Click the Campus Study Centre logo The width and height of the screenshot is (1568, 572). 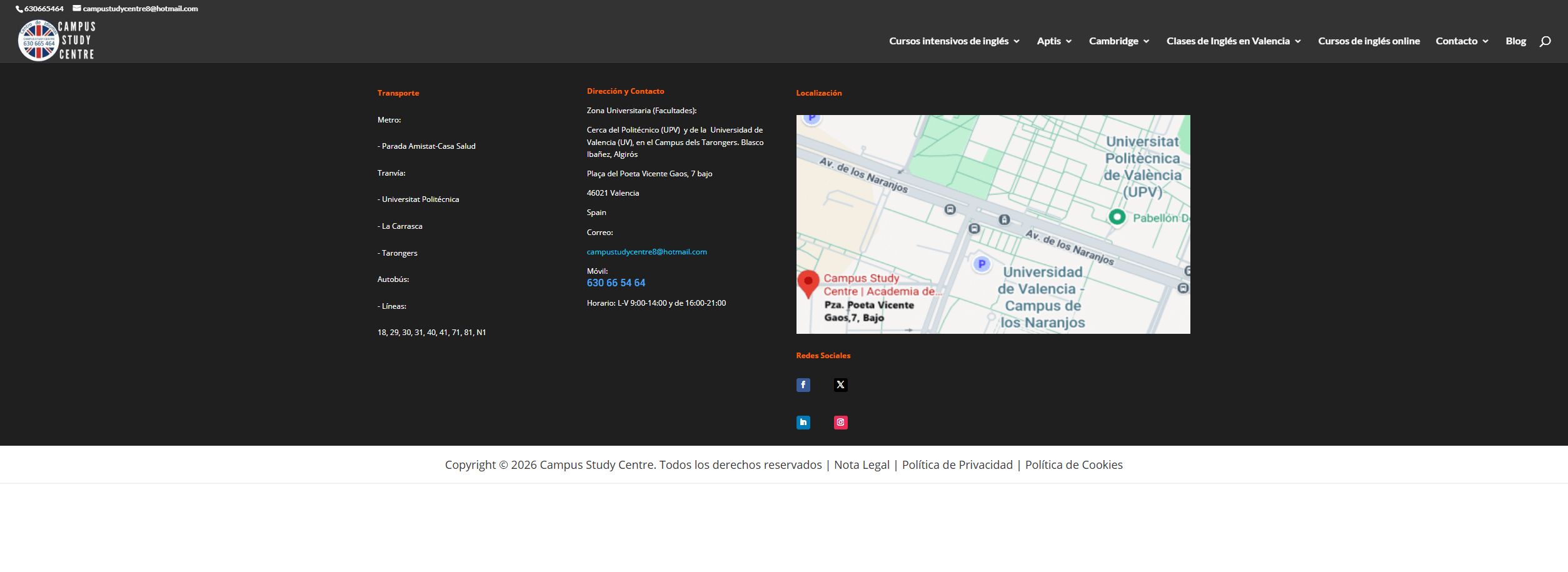[x=56, y=41]
